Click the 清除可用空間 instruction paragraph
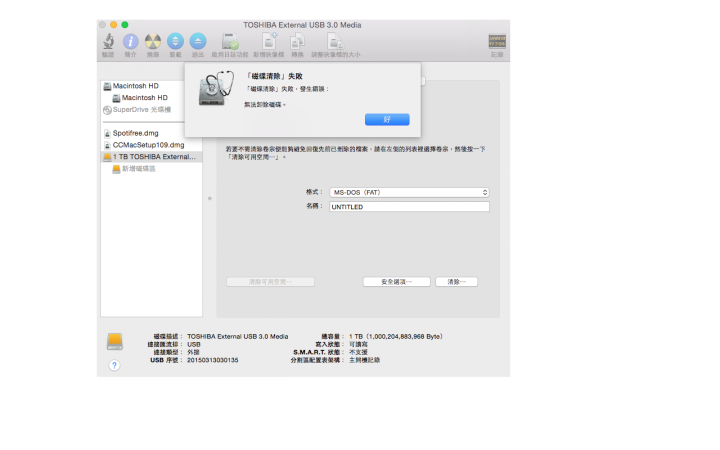This screenshot has width=720, height=450. point(355,153)
